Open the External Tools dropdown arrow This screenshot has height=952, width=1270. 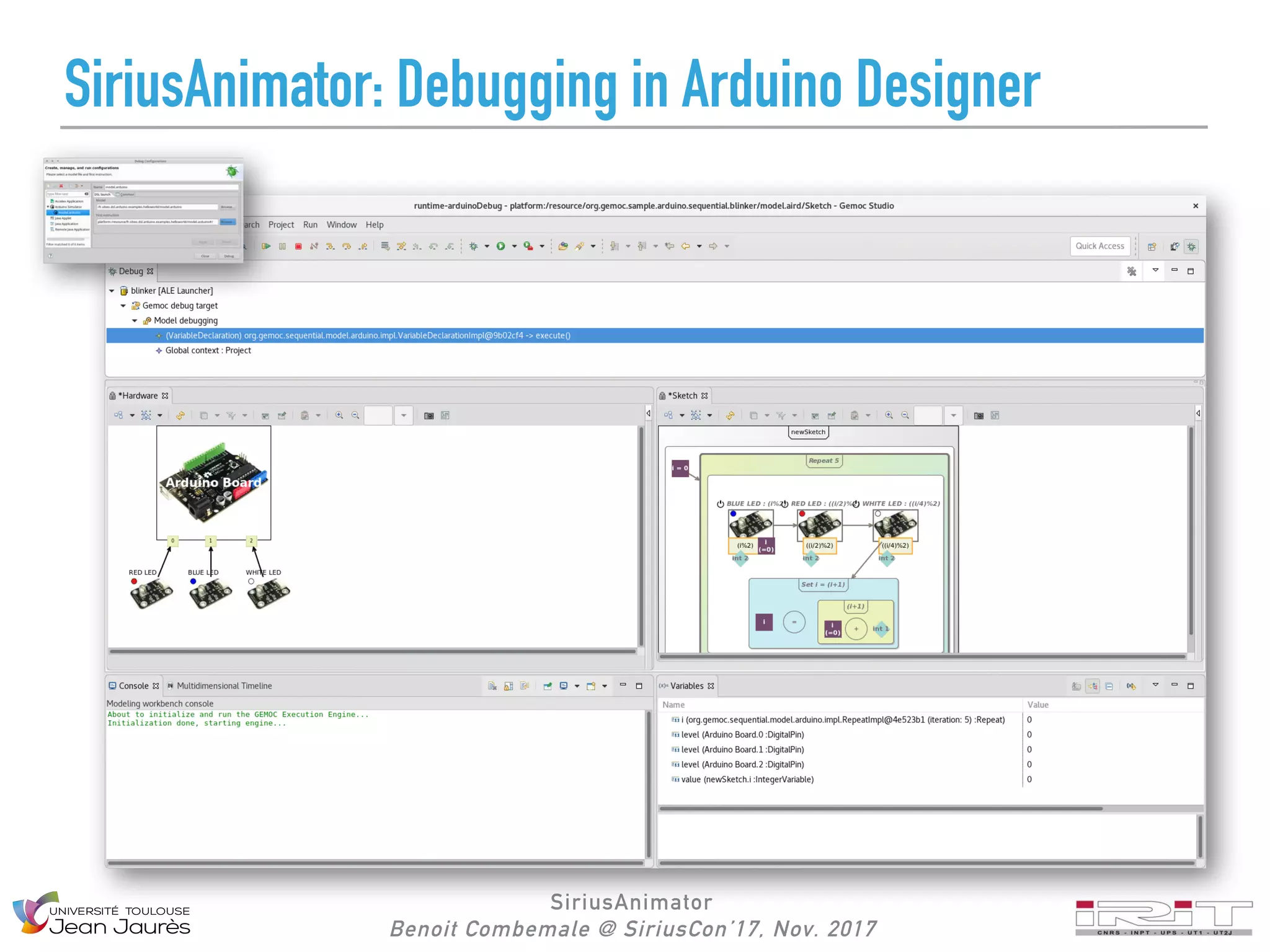click(x=542, y=246)
